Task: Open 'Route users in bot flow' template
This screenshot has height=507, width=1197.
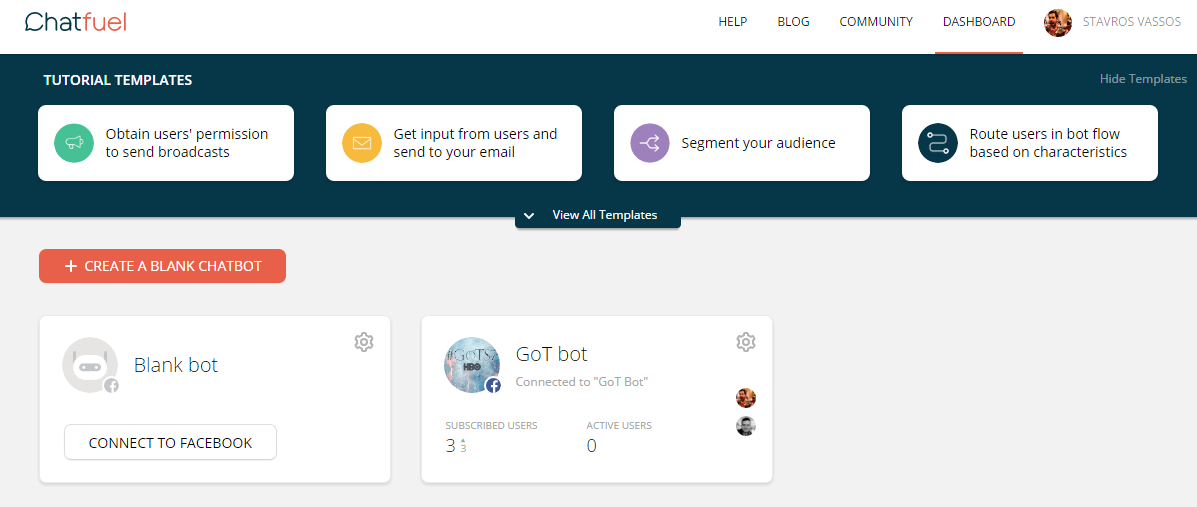Action: pos(1029,143)
